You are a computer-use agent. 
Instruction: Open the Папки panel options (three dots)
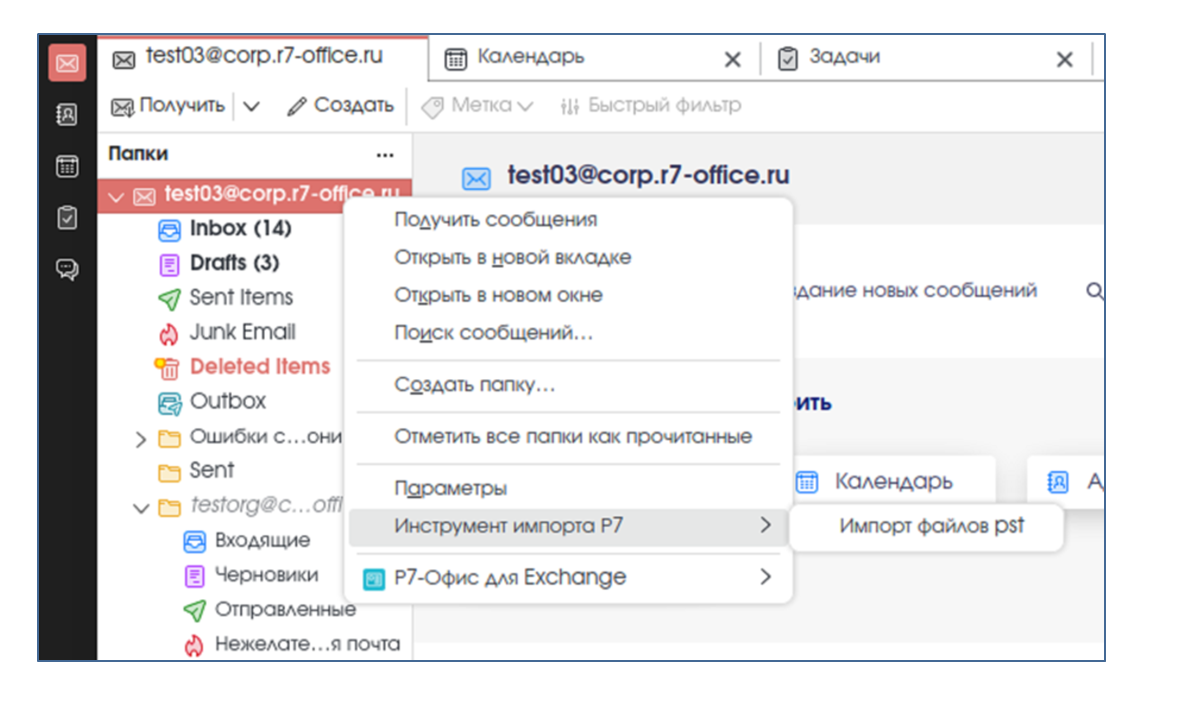[x=385, y=155]
